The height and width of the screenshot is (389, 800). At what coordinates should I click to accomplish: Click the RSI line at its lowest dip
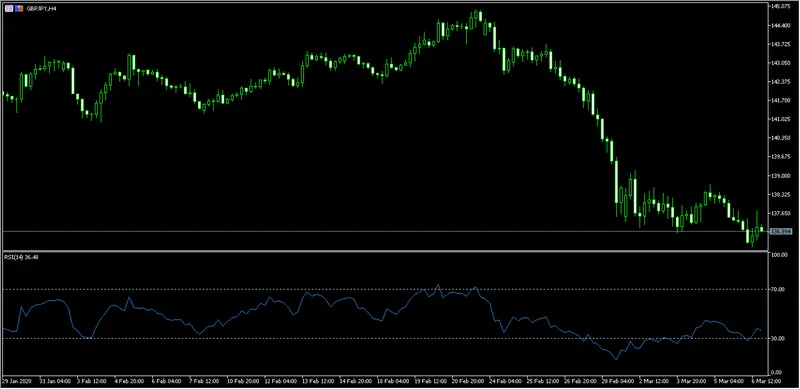click(x=616, y=359)
